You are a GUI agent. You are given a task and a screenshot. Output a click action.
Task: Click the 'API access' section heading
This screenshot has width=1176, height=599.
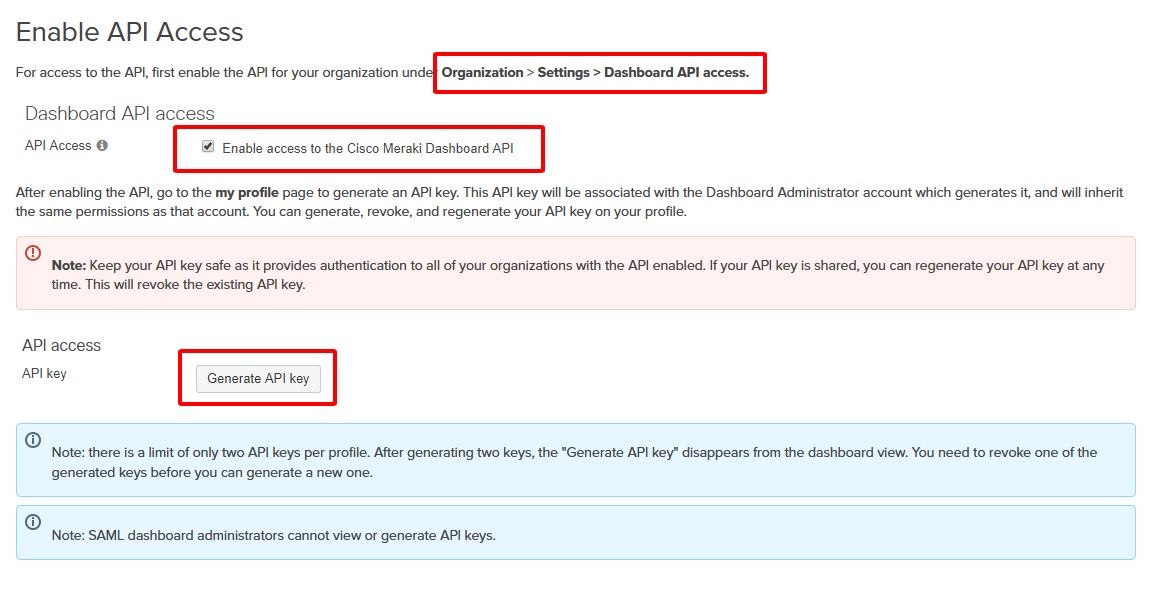click(62, 345)
